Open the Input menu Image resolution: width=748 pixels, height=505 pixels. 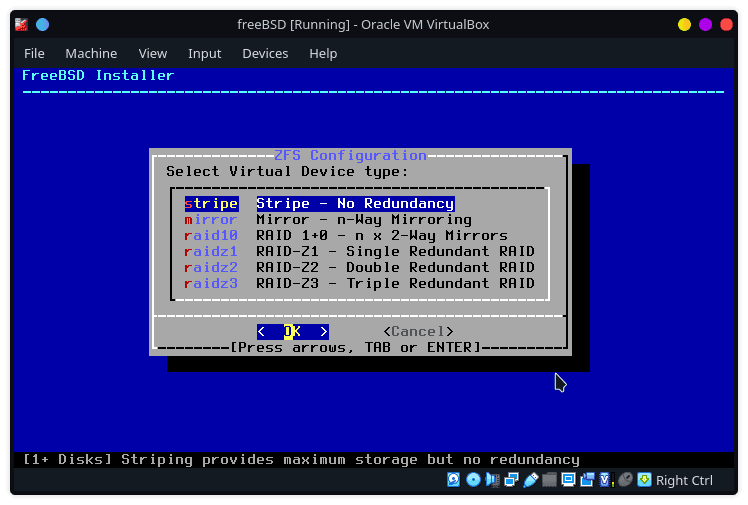pos(205,53)
